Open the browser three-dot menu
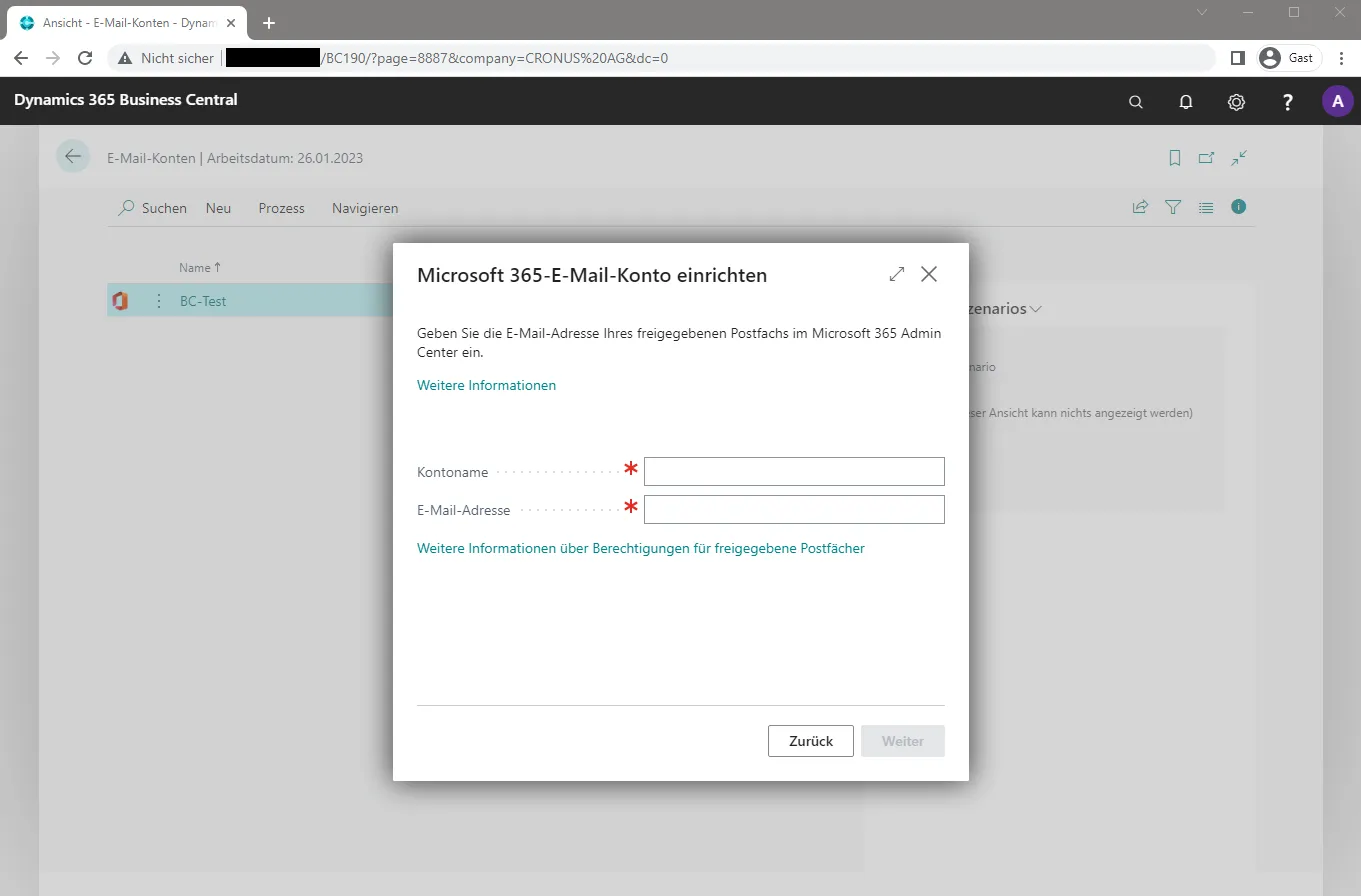Image resolution: width=1361 pixels, height=896 pixels. tap(1341, 58)
